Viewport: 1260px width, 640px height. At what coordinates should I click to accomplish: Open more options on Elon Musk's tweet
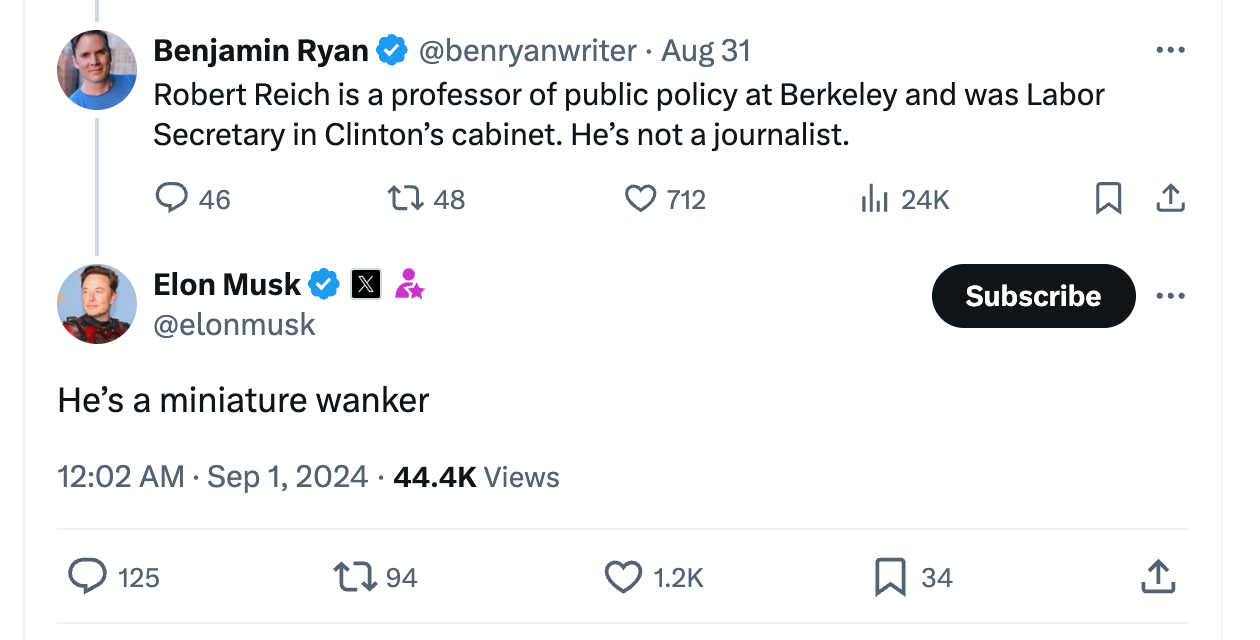click(1170, 296)
